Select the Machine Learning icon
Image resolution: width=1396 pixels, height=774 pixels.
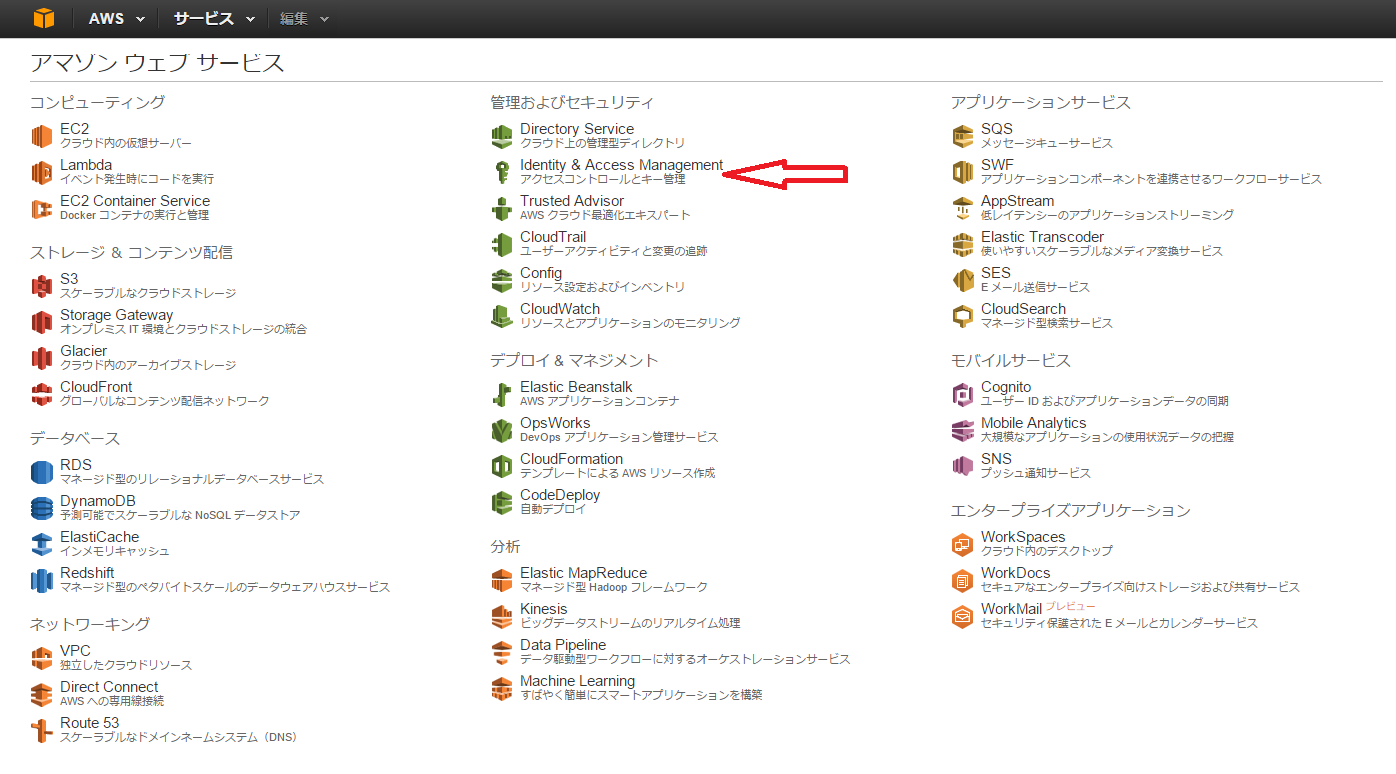pyautogui.click(x=502, y=688)
